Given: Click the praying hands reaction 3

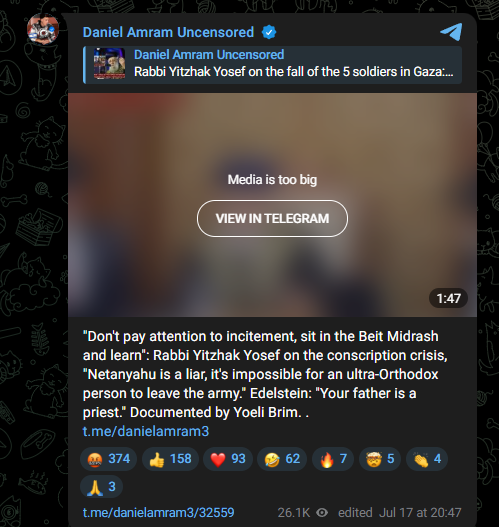Looking at the screenshot, I should pos(101,486).
